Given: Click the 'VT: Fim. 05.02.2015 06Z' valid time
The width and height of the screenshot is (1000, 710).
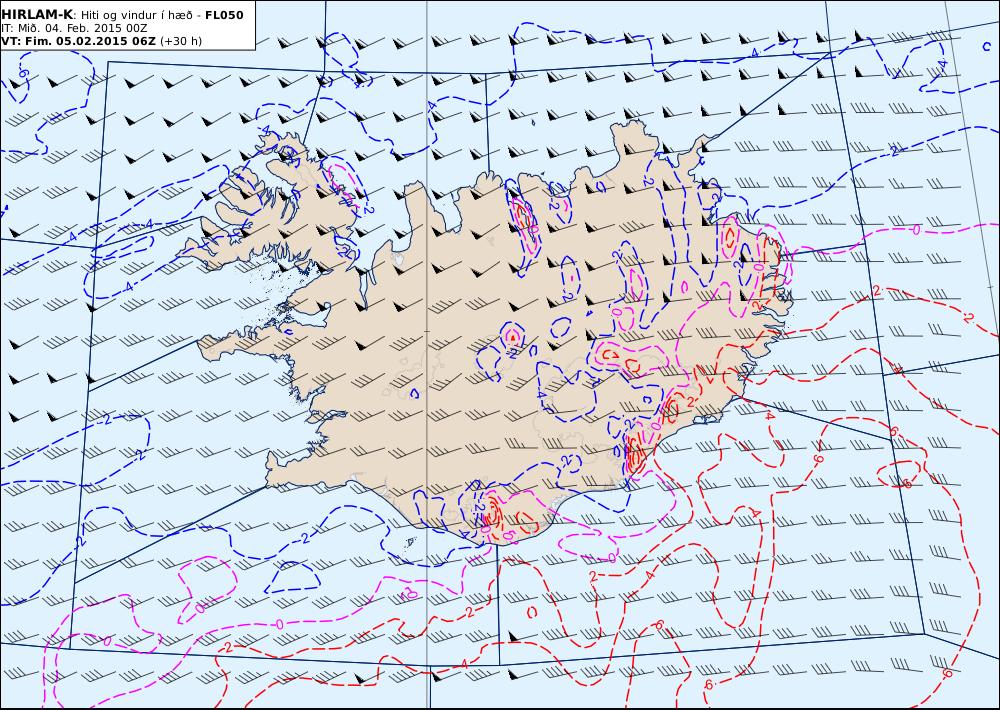Looking at the screenshot, I should (78, 41).
